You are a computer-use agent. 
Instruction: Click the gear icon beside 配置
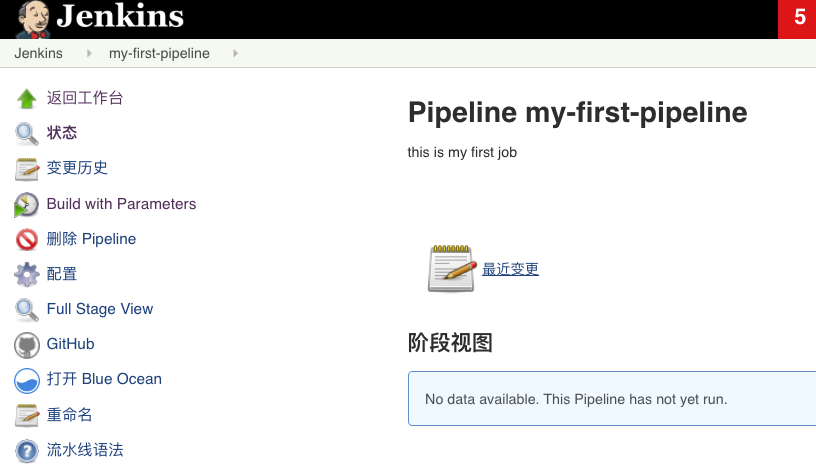[27, 274]
